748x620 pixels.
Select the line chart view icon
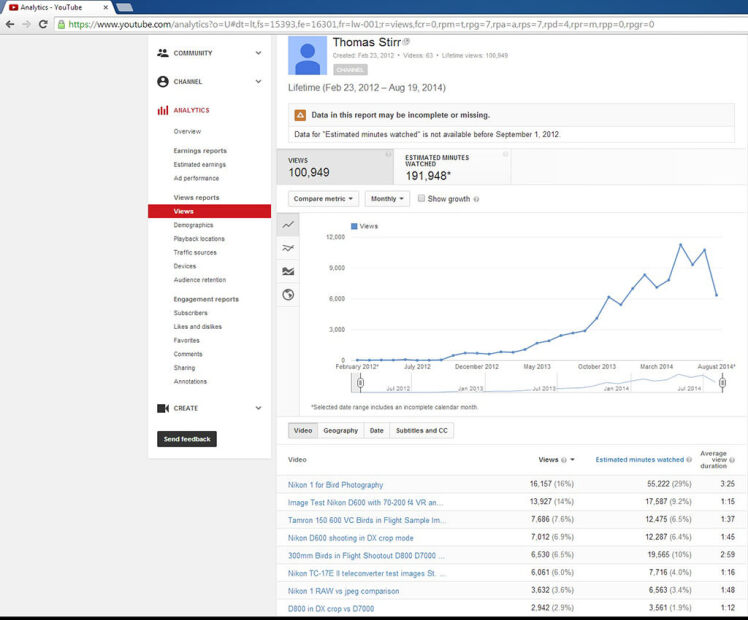pyautogui.click(x=288, y=225)
